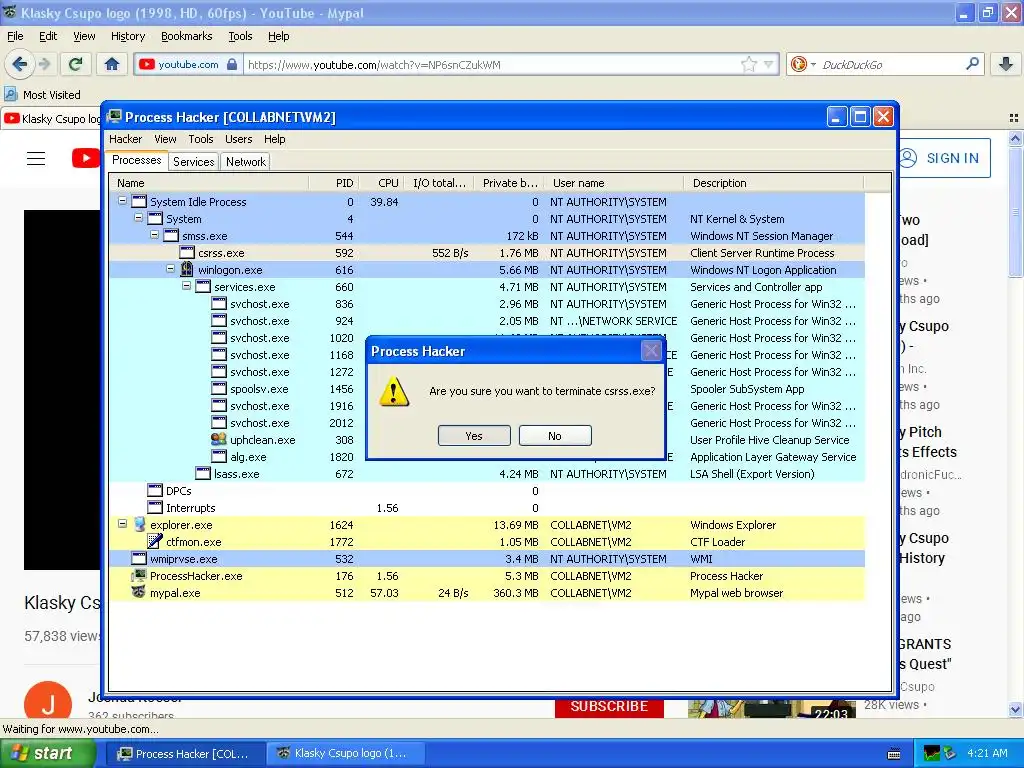Select the DPCs row

point(487,491)
